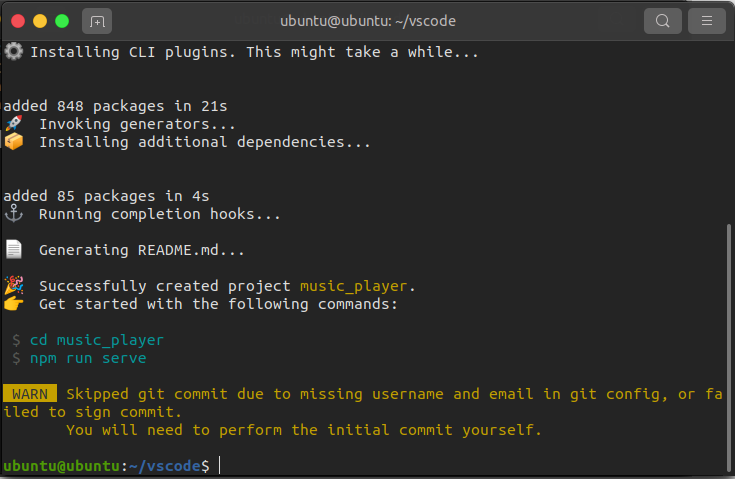Image resolution: width=735 pixels, height=479 pixels.
Task: Close the terminal window with red button
Action: pyautogui.click(x=18, y=20)
